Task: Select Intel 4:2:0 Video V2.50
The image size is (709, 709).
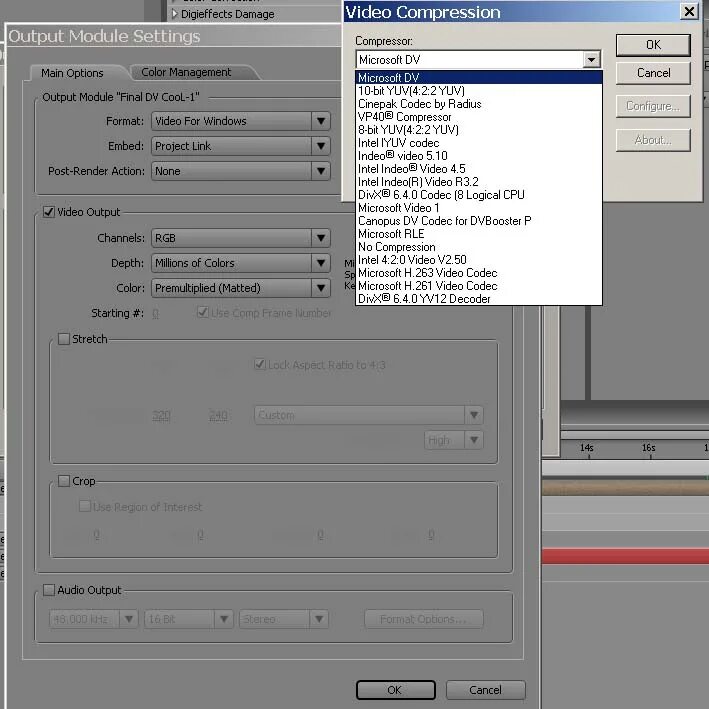Action: pos(479,260)
